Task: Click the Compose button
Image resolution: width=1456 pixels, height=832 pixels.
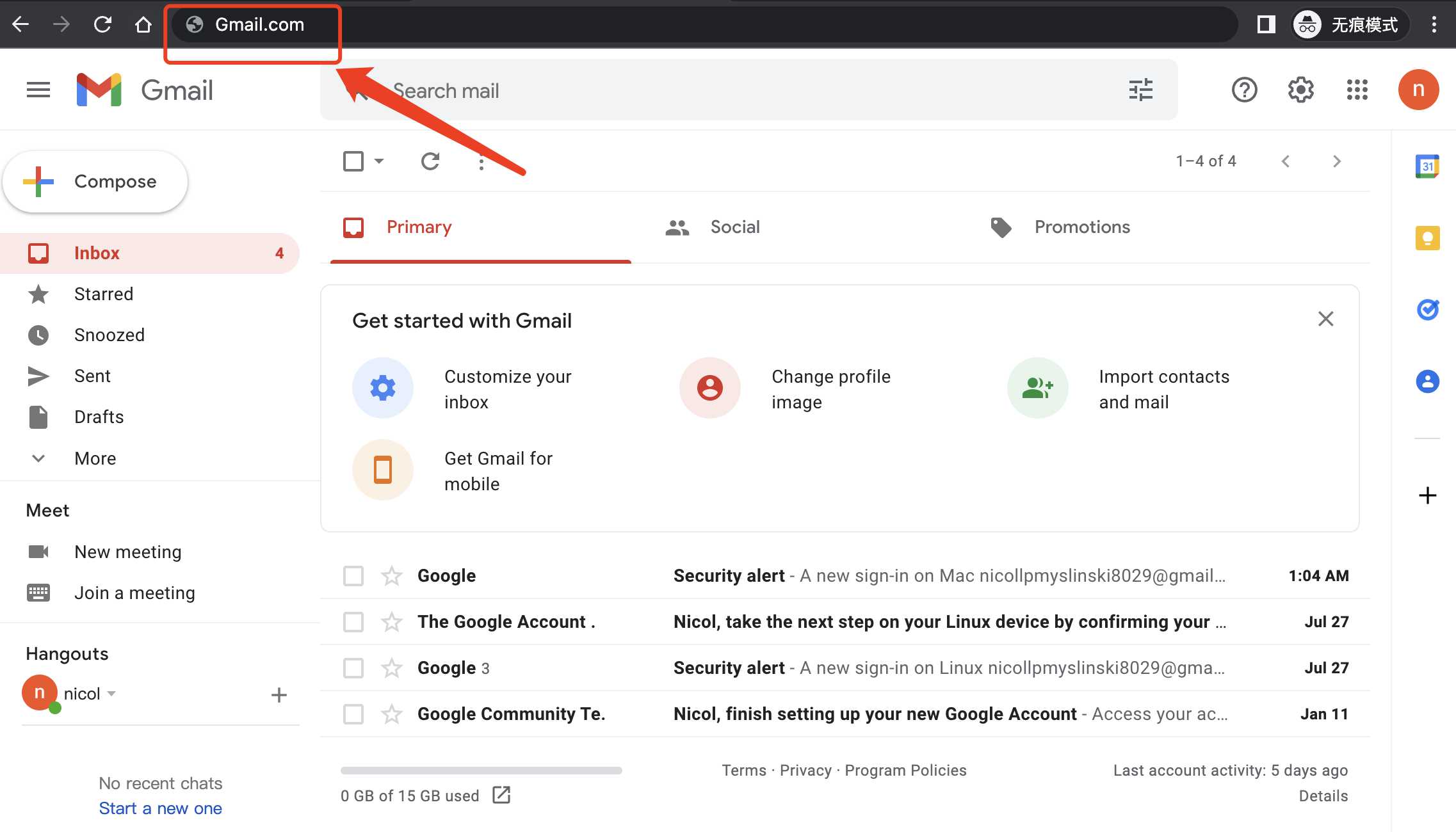Action: (95, 181)
